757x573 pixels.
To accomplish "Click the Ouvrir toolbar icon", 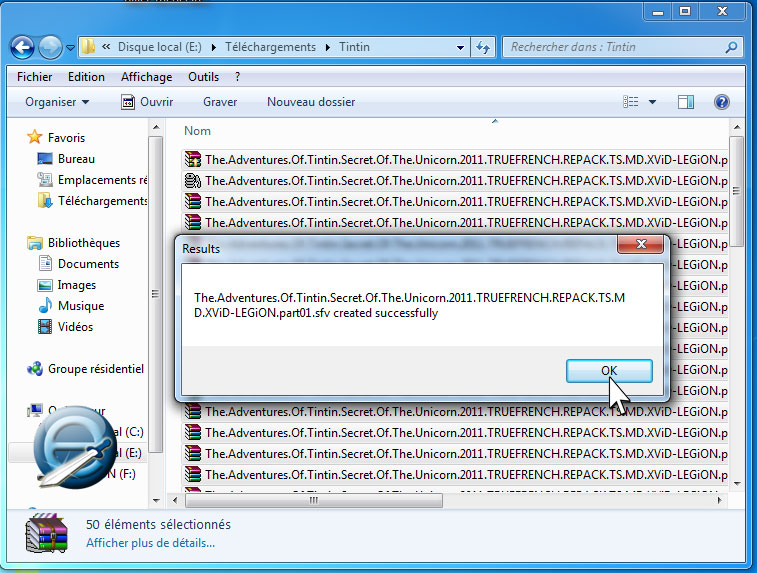I will point(127,102).
